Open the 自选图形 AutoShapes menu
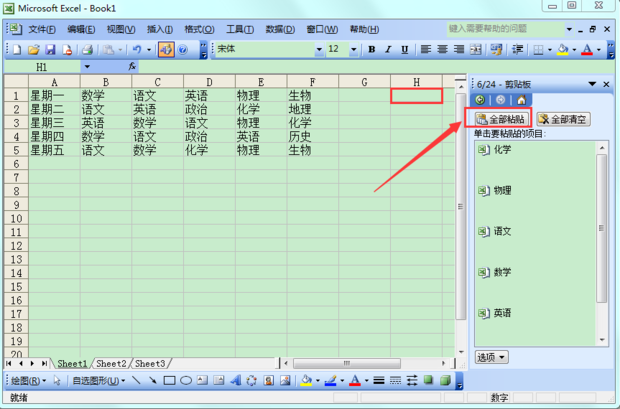Viewport: 620px width, 409px height. [x=98, y=381]
